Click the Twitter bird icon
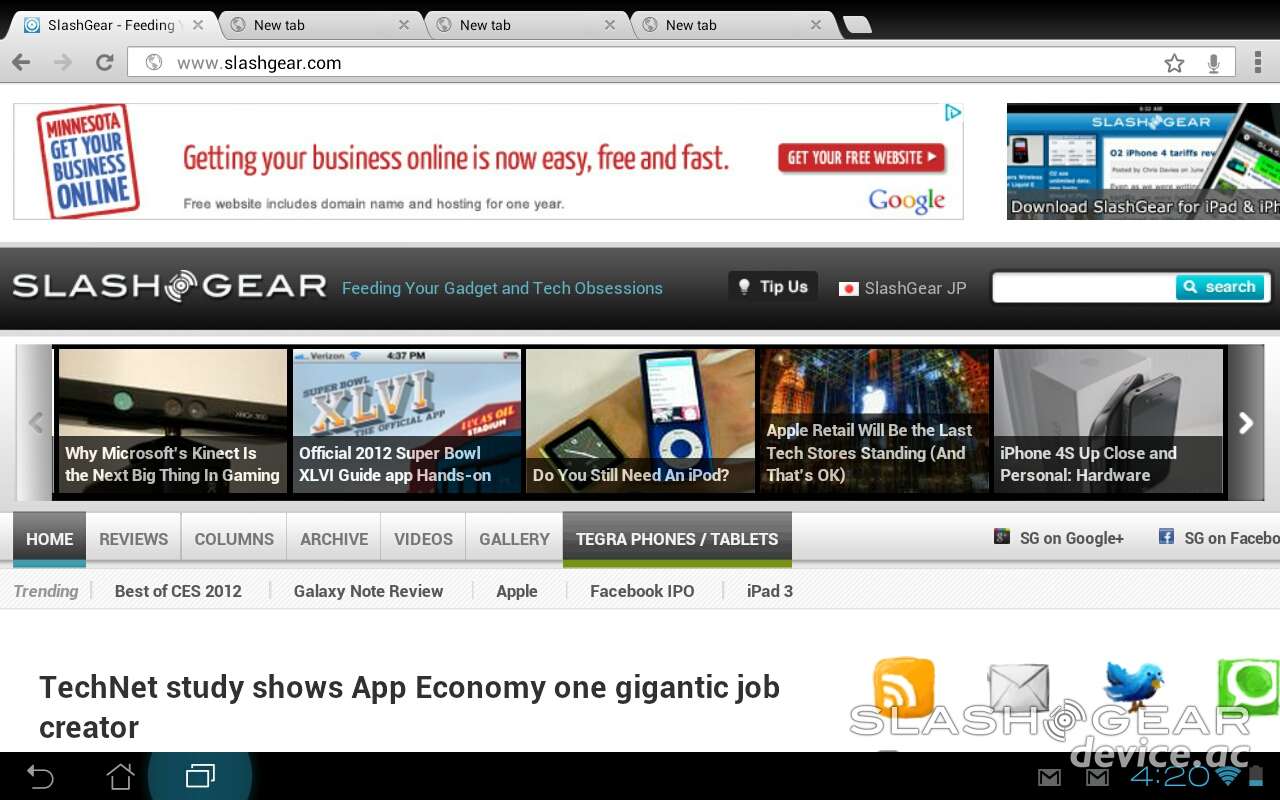1280x800 pixels. click(1133, 686)
